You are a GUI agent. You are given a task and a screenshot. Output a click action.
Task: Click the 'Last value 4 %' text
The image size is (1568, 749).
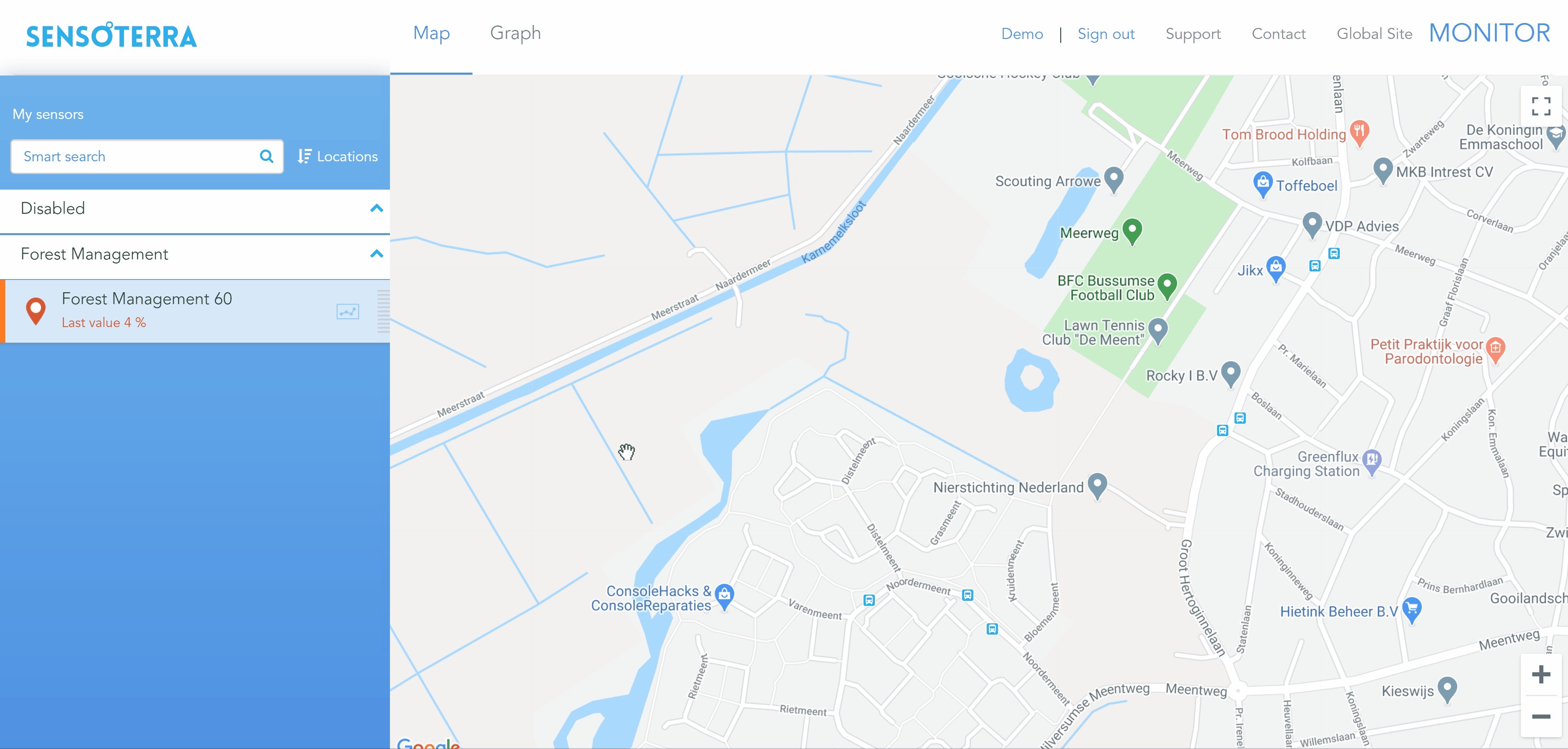(x=103, y=323)
